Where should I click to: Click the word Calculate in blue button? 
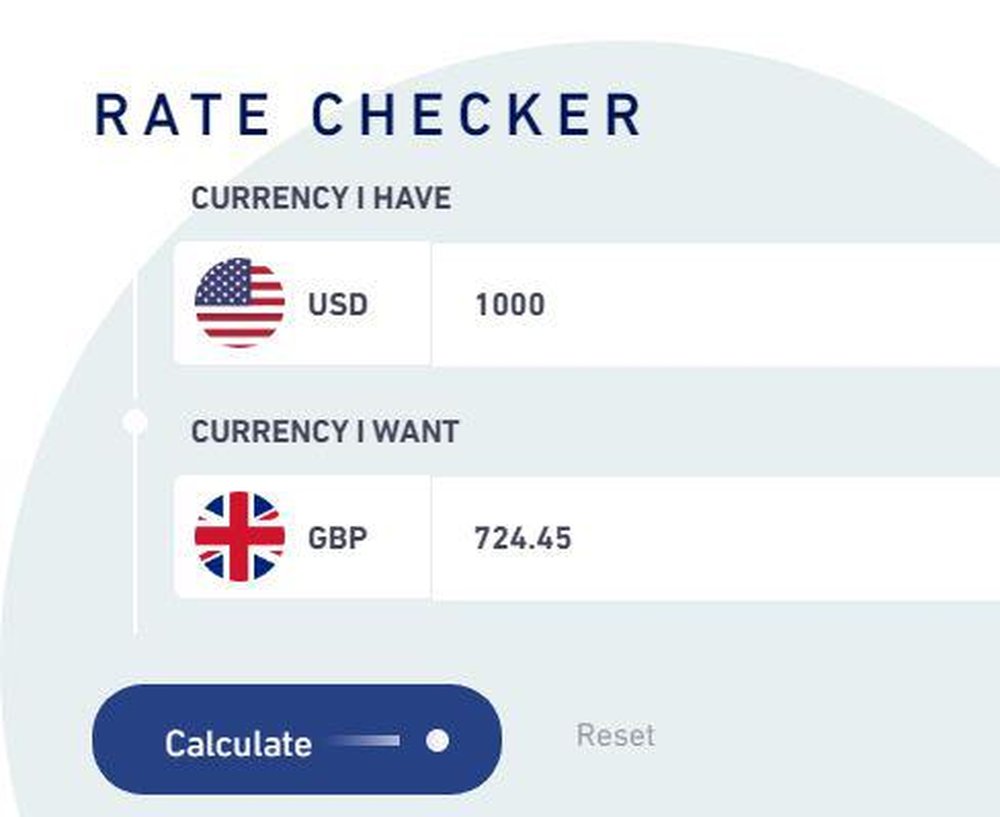coord(239,744)
